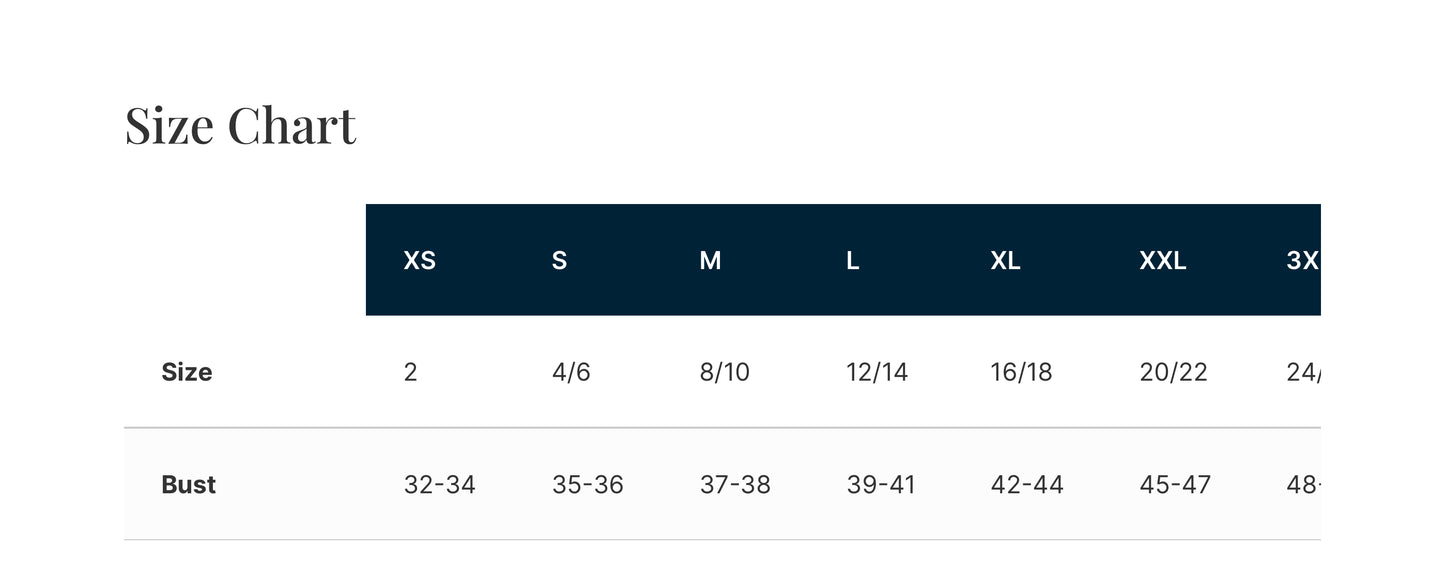Click the S column header
Screen dimensions: 1445x578
(x=559, y=261)
